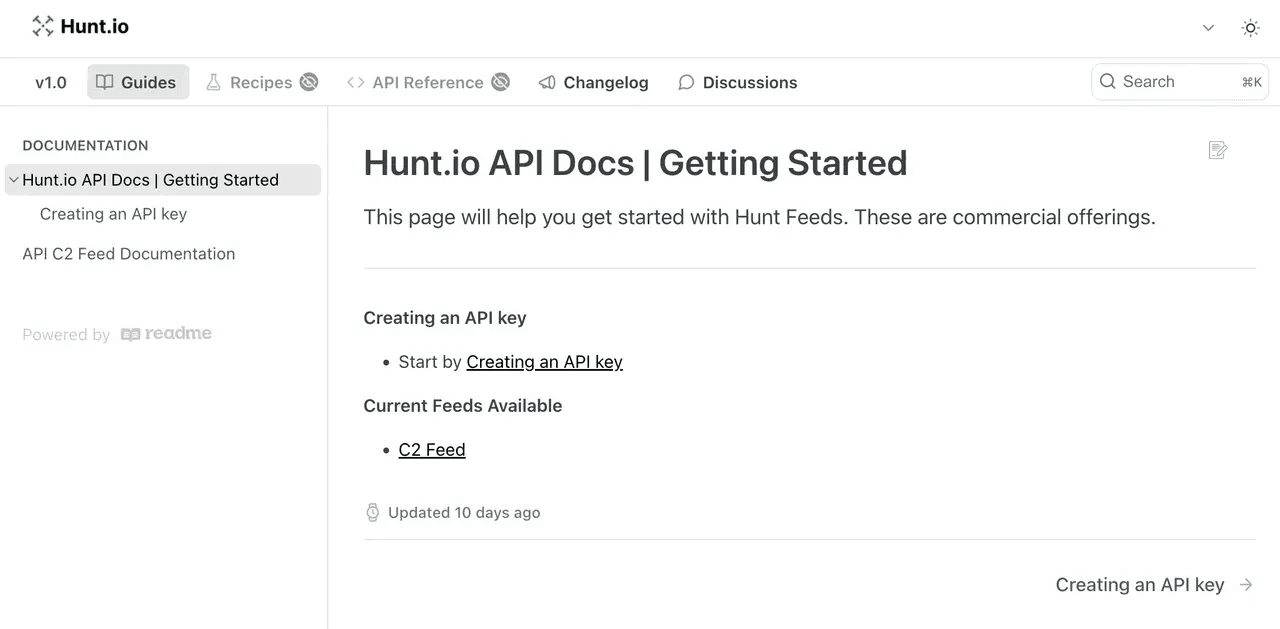Open the top-right chevron dropdown
Image resolution: width=1280 pixels, height=629 pixels.
(x=1208, y=28)
